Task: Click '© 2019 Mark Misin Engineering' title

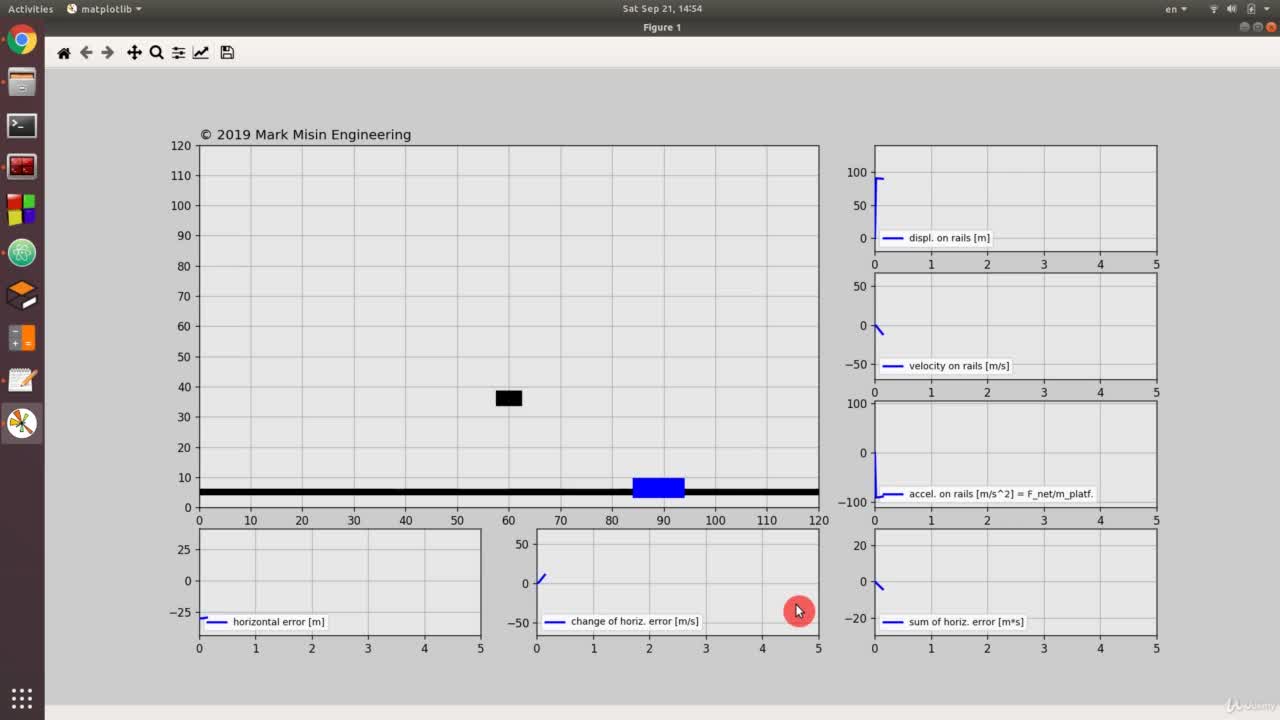Action: (x=305, y=135)
